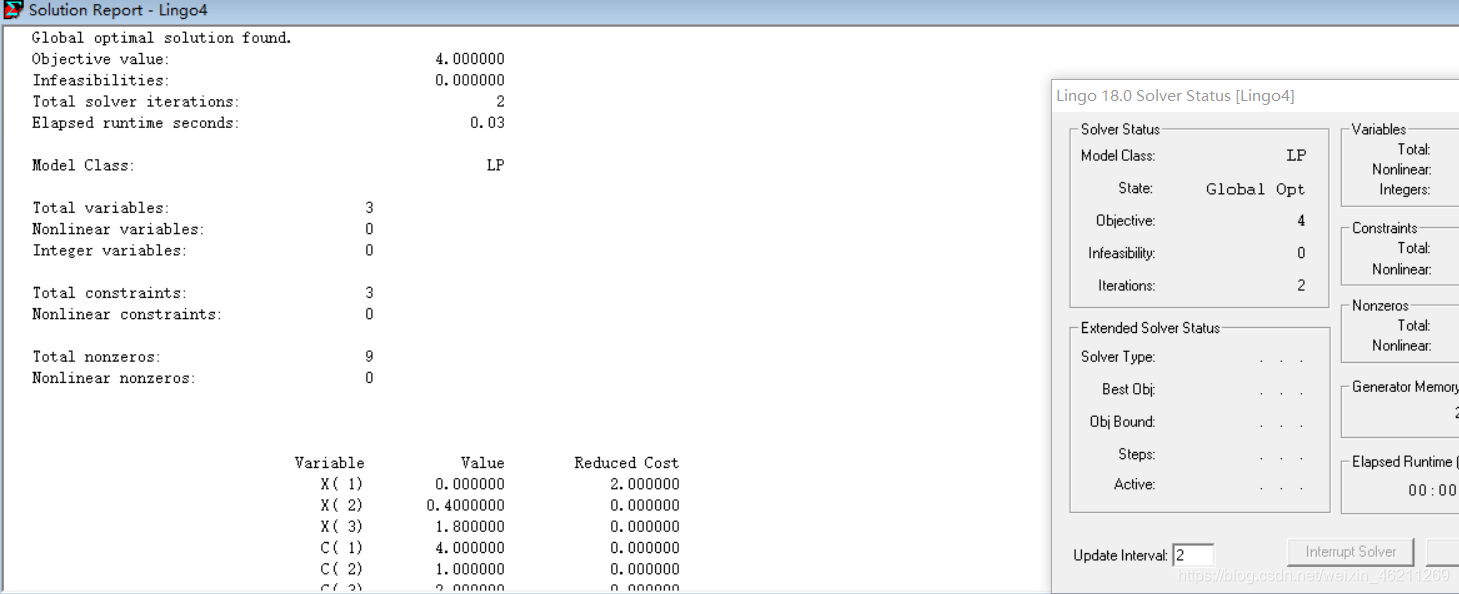
Task: Select the X( 2) variable row name
Action: click(342, 506)
